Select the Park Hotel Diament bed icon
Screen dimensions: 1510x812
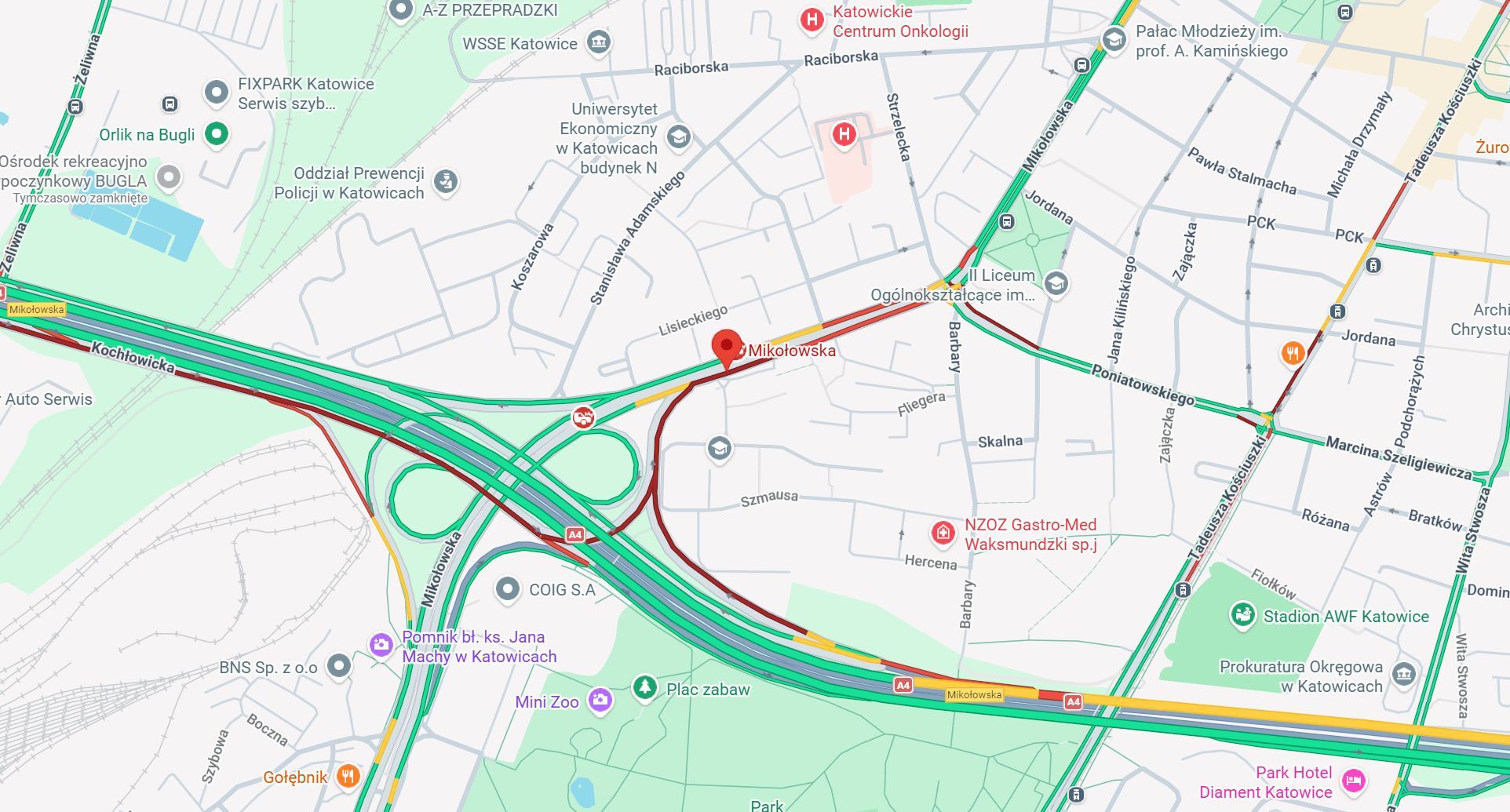[x=1354, y=781]
